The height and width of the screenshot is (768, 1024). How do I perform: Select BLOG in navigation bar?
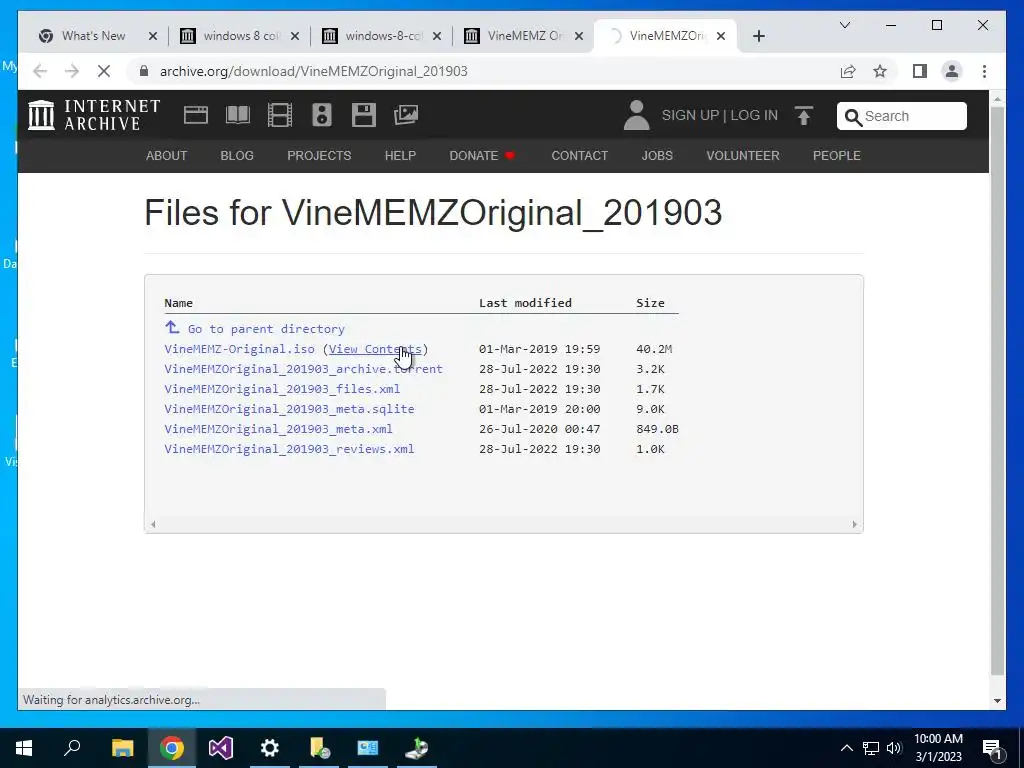click(x=237, y=155)
